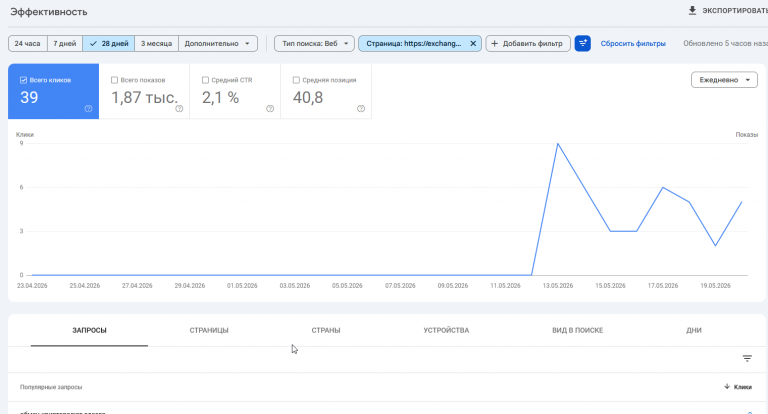Open help icon on Средняя позиция card
The height and width of the screenshot is (414, 768).
tap(361, 109)
